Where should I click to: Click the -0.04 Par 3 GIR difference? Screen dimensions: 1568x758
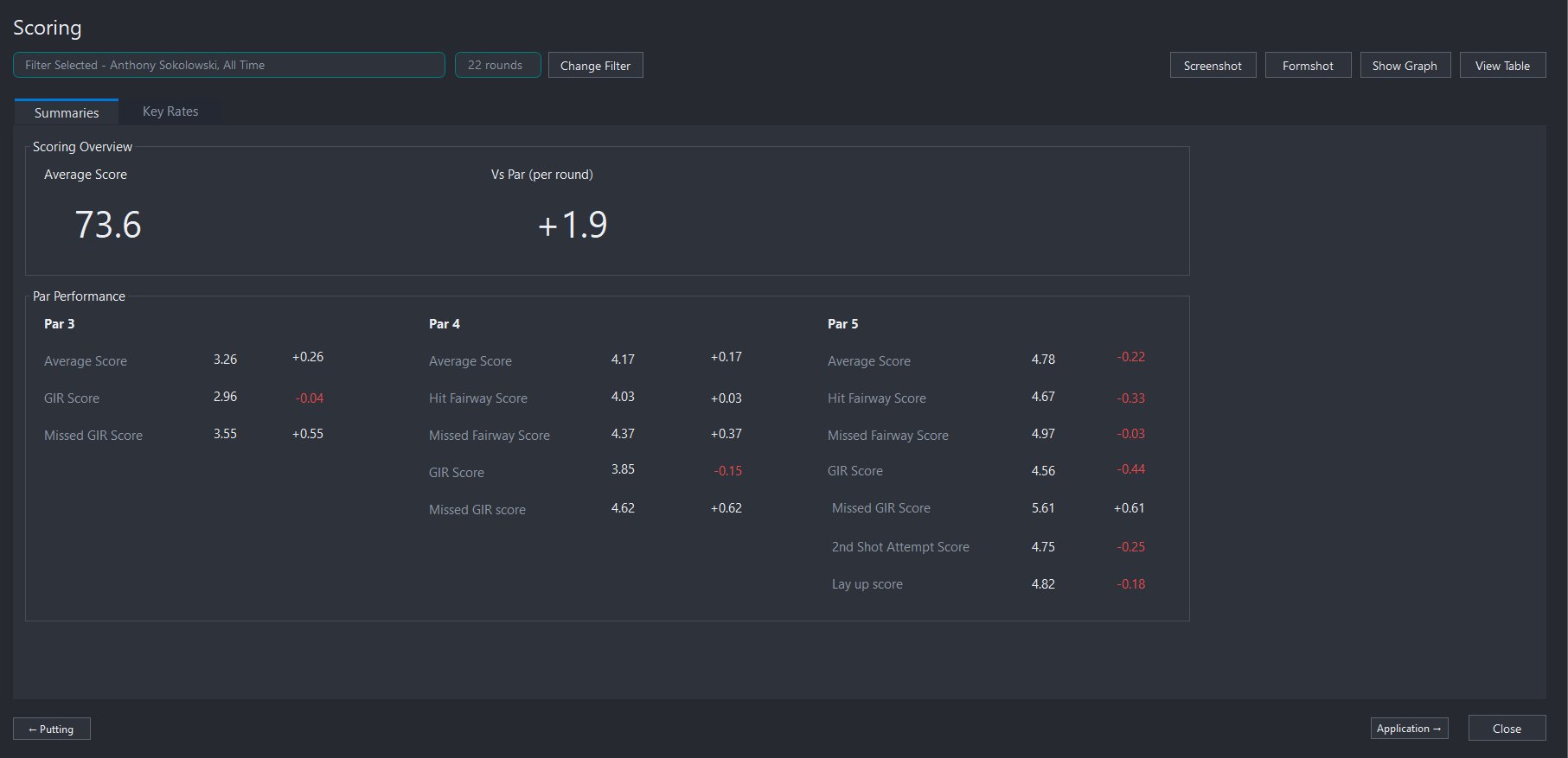pyautogui.click(x=310, y=398)
